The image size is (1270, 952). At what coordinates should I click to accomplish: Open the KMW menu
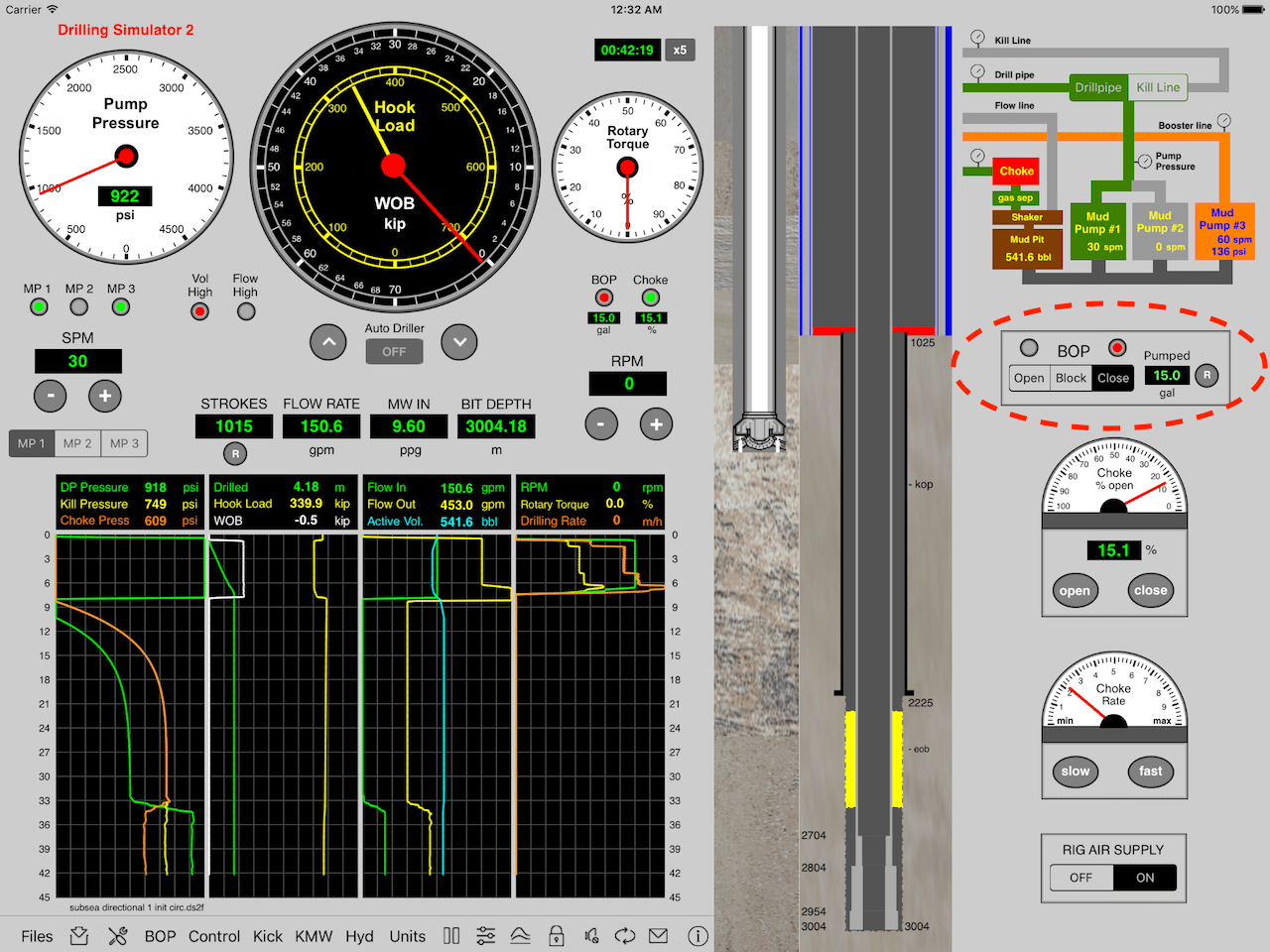[314, 936]
